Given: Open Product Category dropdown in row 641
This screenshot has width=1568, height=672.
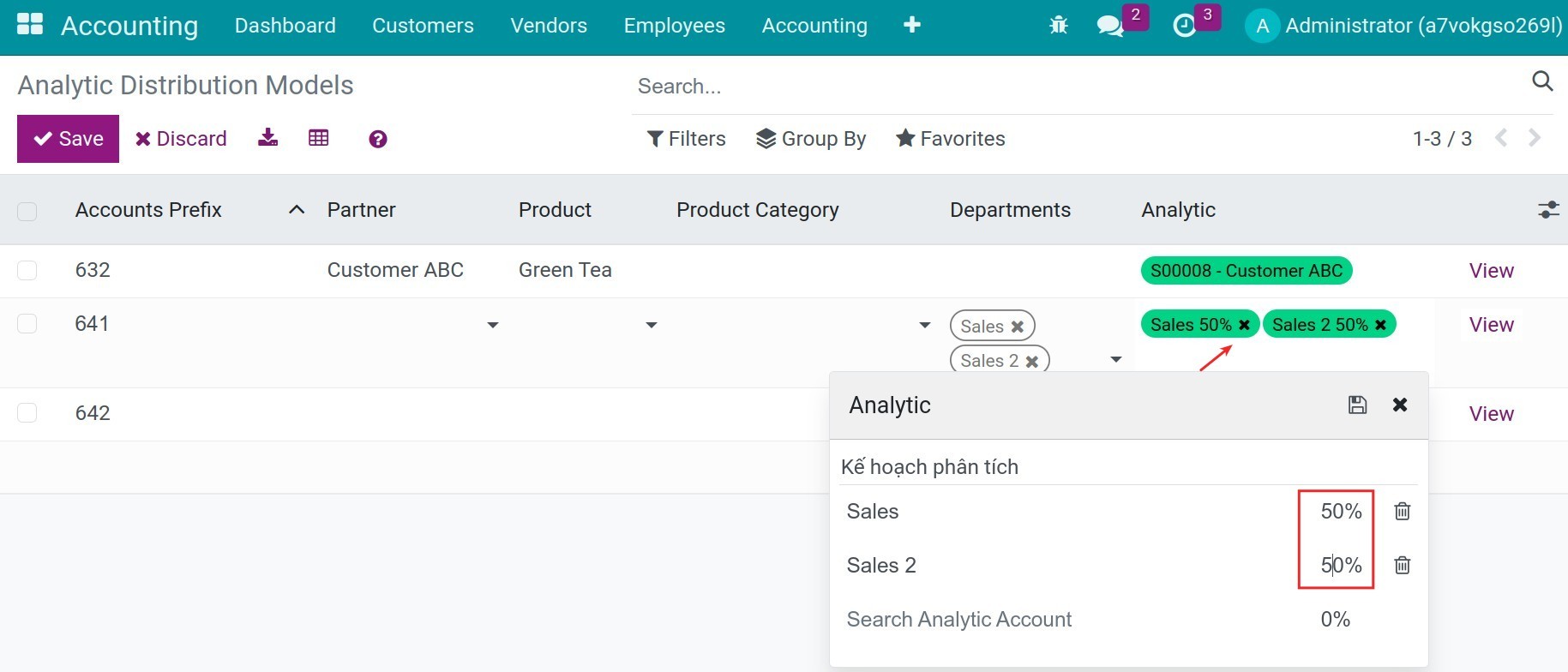Looking at the screenshot, I should click(x=925, y=325).
